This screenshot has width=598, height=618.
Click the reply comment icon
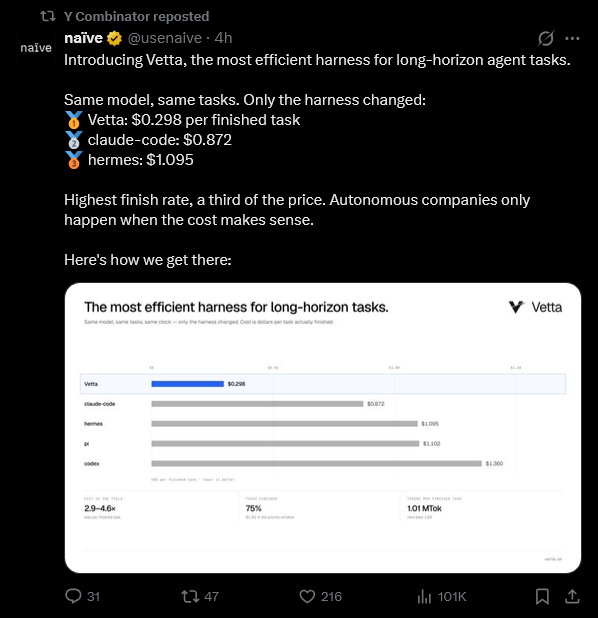click(73, 596)
